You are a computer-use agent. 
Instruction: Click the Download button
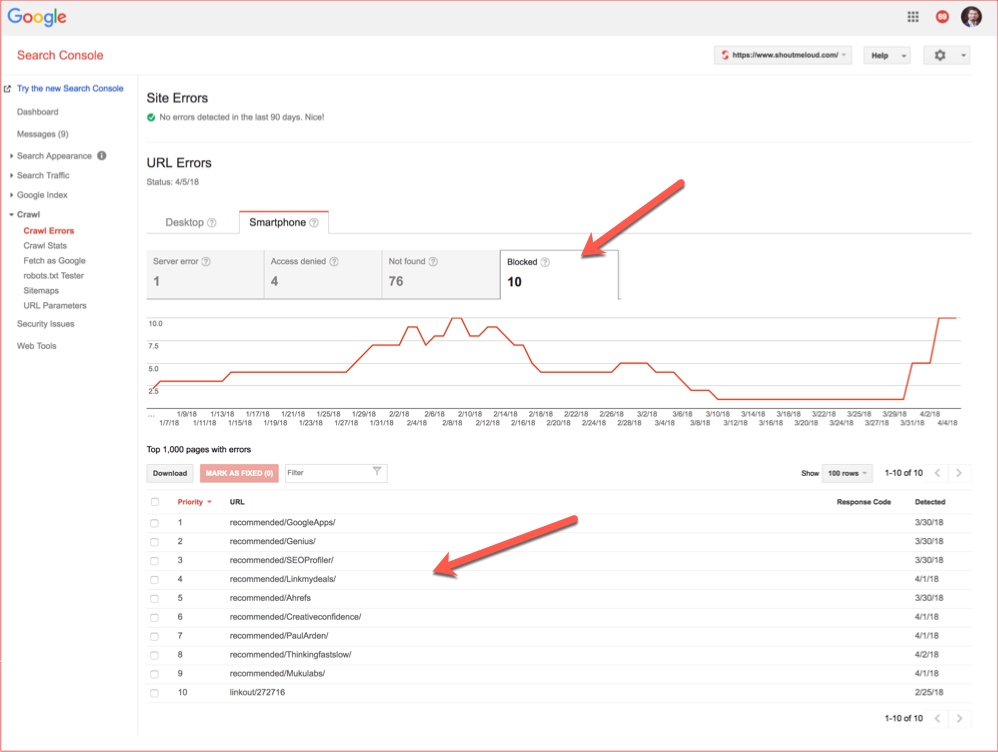169,472
